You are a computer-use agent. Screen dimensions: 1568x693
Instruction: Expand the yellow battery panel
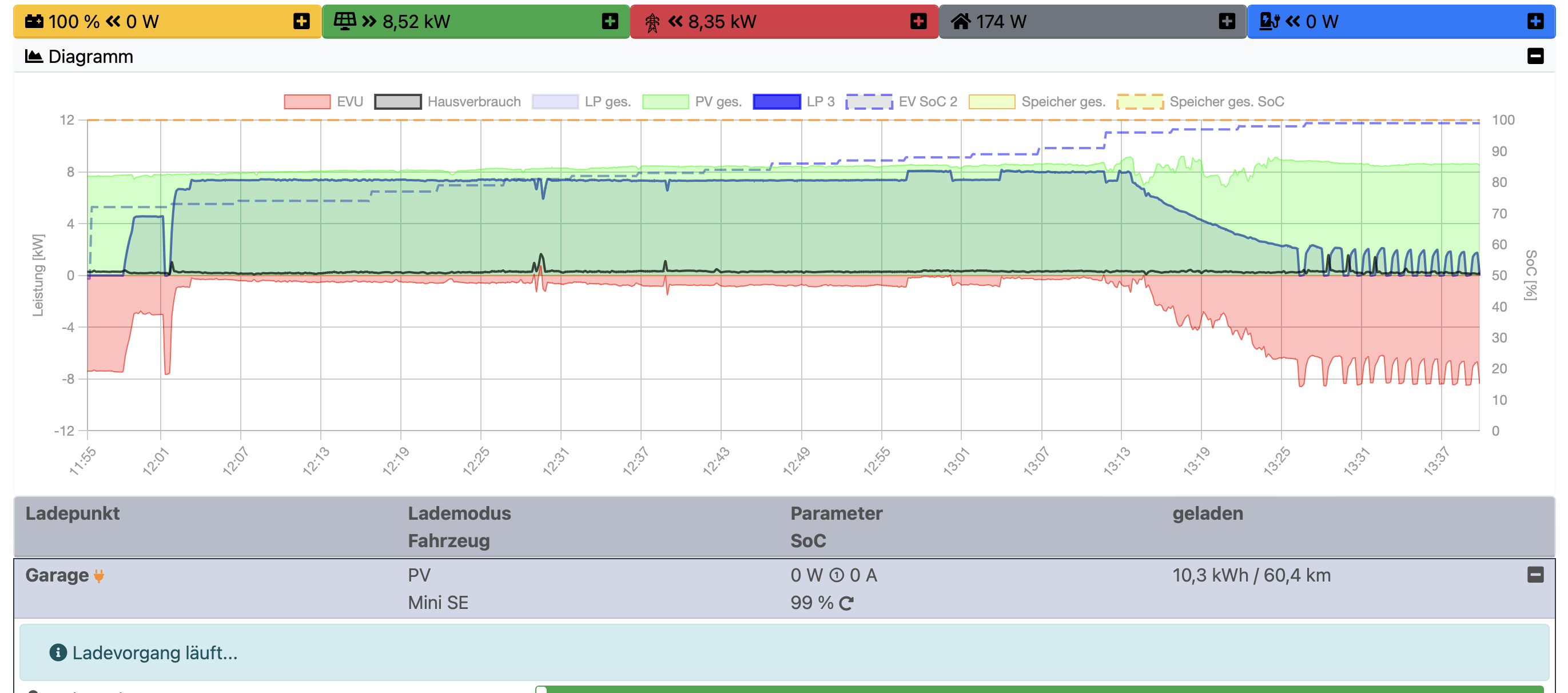(301, 21)
